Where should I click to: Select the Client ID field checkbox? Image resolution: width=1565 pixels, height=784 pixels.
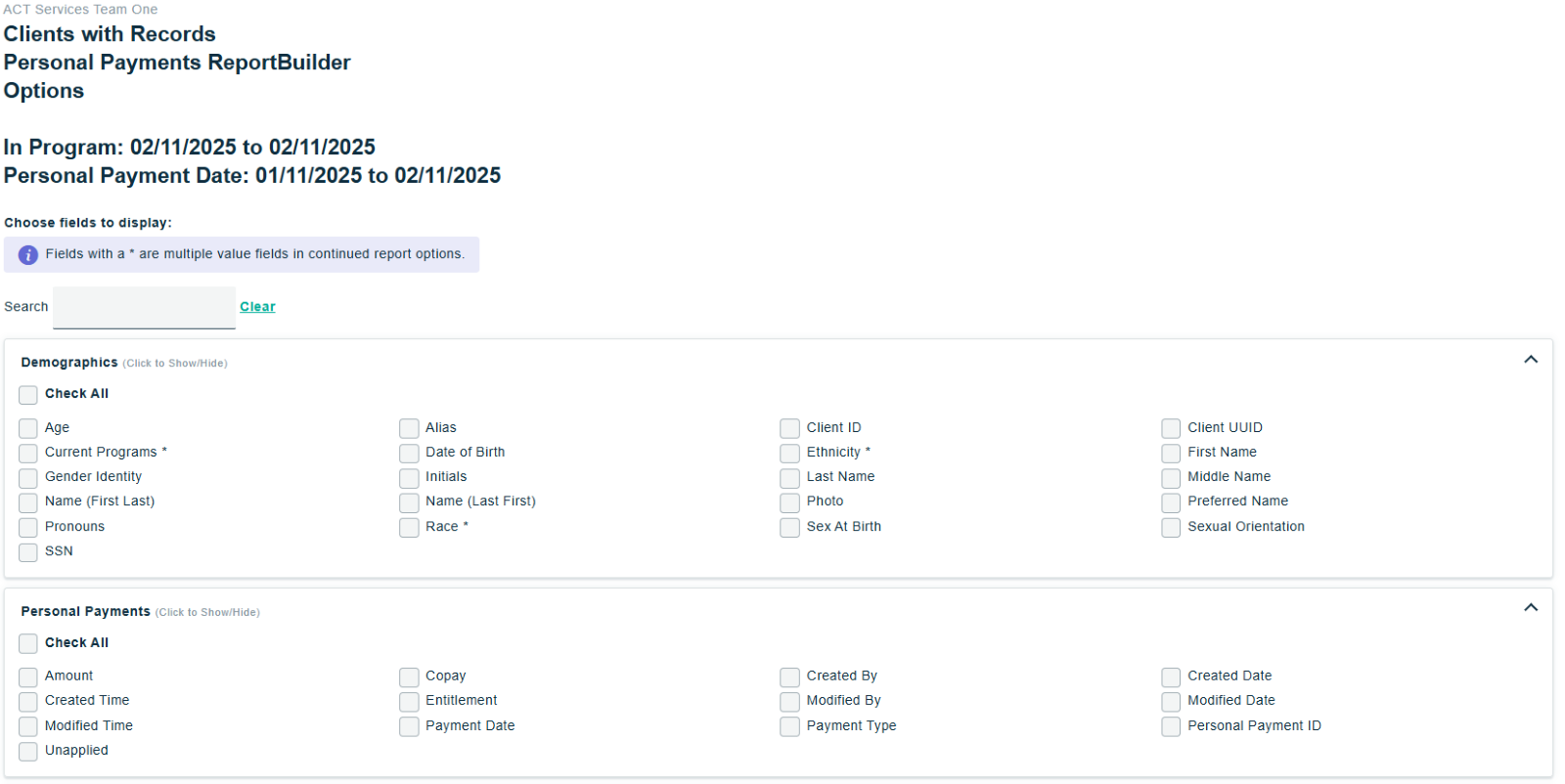coord(789,428)
